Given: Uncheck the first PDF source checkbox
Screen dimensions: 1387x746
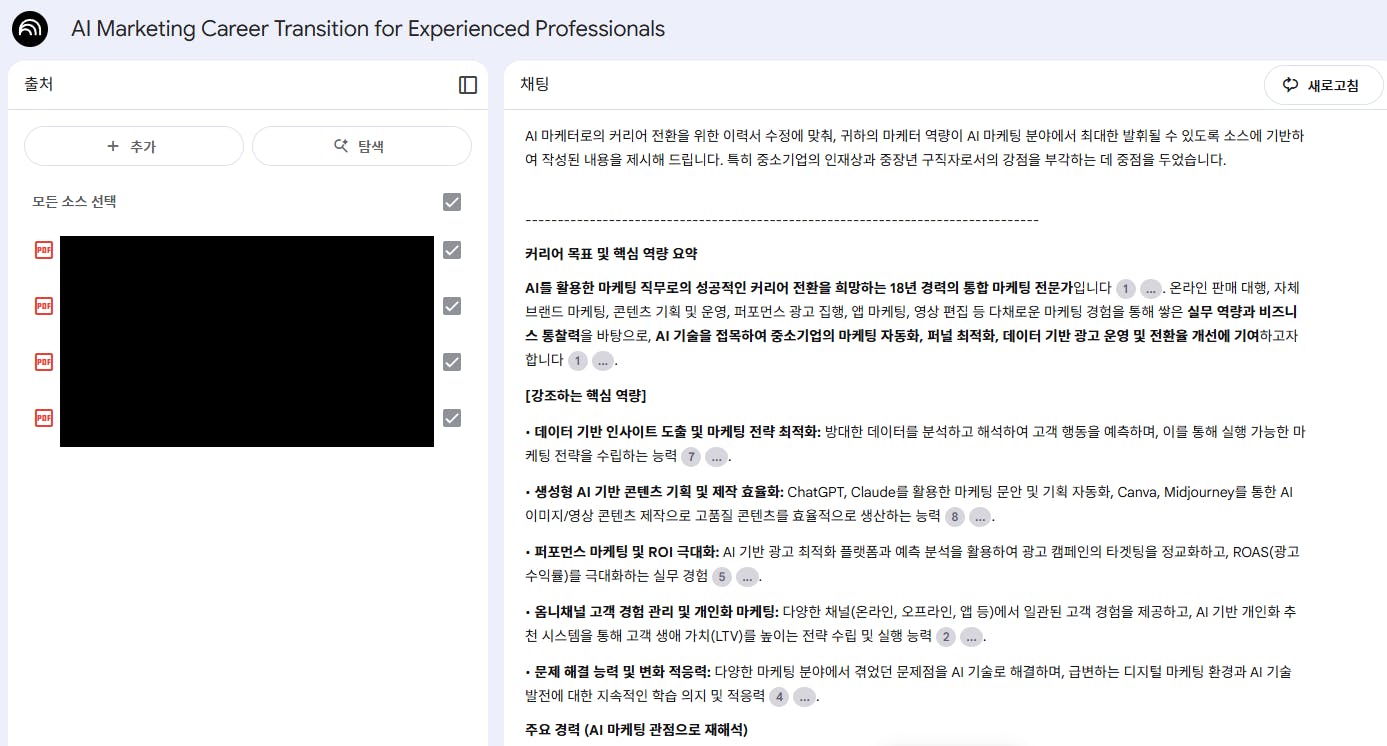Looking at the screenshot, I should pyautogui.click(x=452, y=250).
